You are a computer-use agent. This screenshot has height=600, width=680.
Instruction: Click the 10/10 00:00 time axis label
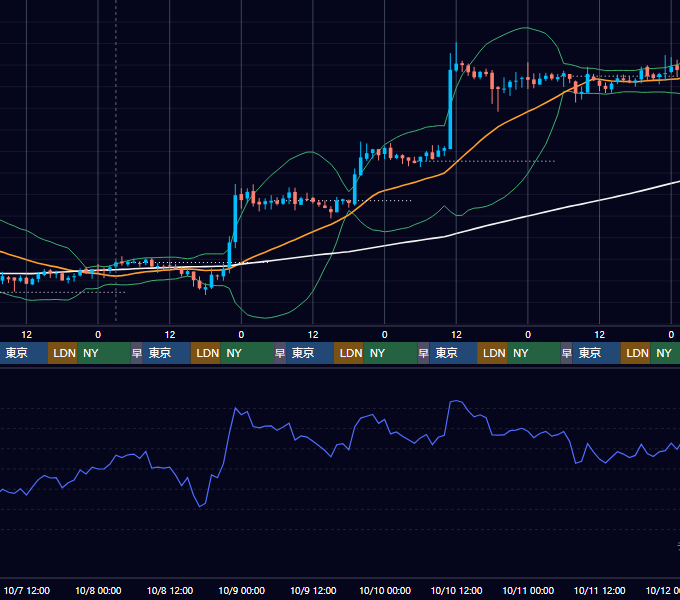(385, 590)
